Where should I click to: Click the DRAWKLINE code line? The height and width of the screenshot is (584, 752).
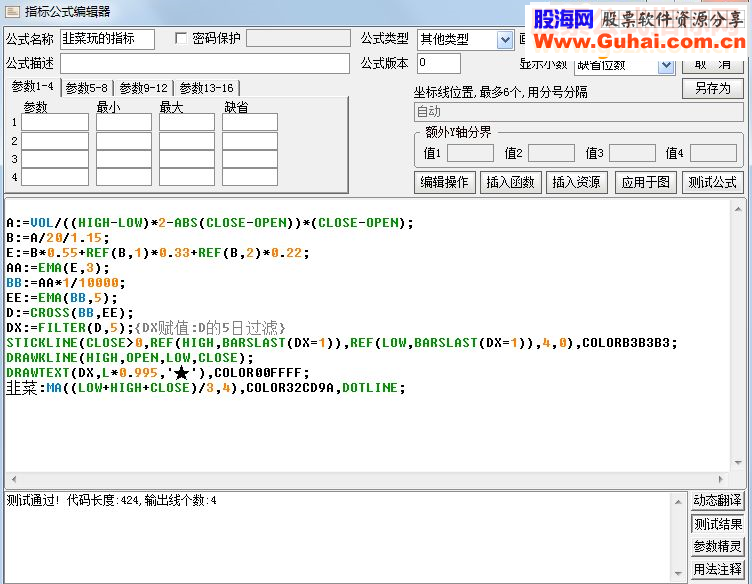click(130, 358)
